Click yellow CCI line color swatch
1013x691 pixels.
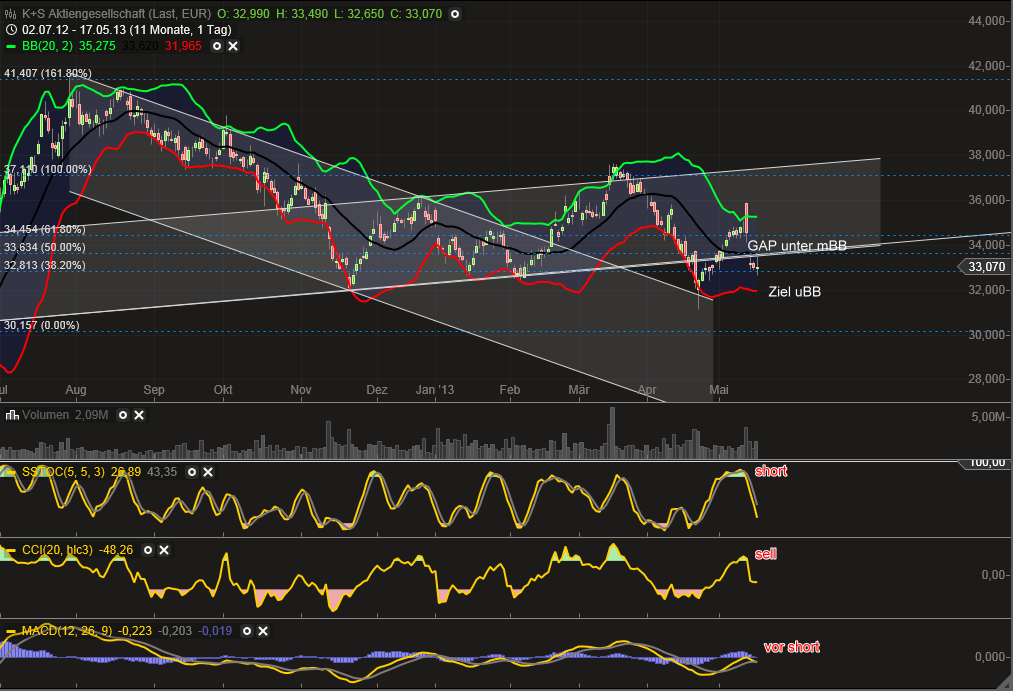(x=11, y=550)
